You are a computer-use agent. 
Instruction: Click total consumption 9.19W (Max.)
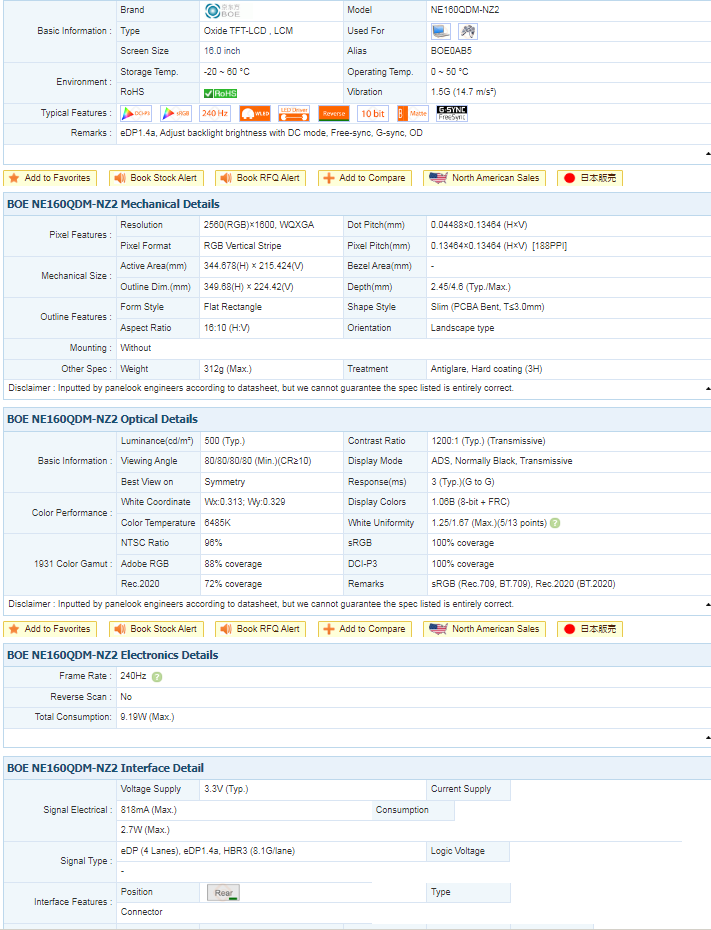[x=147, y=716]
